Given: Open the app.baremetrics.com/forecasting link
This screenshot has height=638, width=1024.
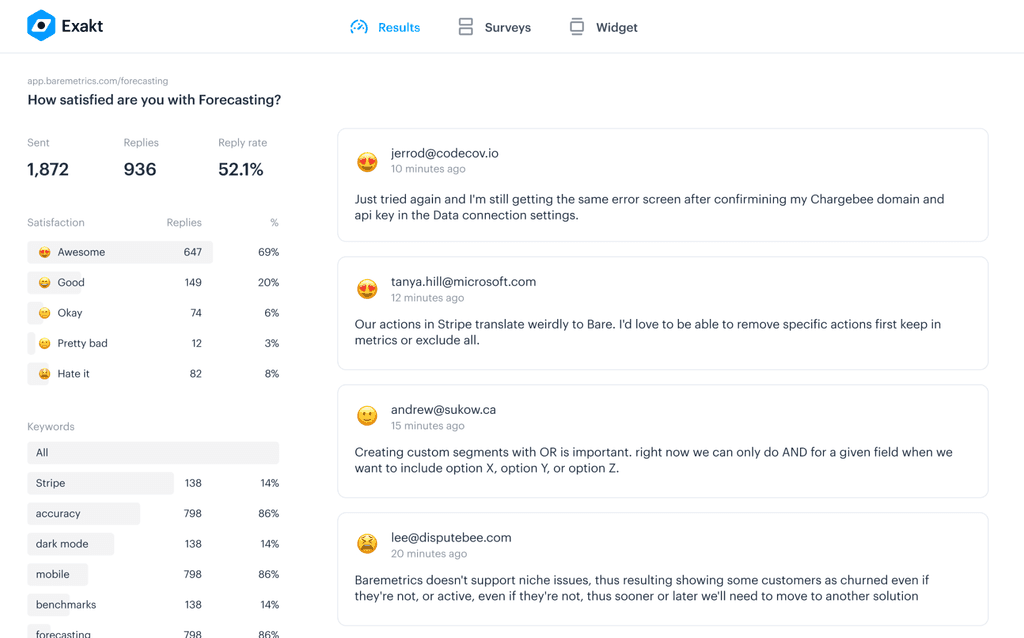Looking at the screenshot, I should click(x=98, y=81).
